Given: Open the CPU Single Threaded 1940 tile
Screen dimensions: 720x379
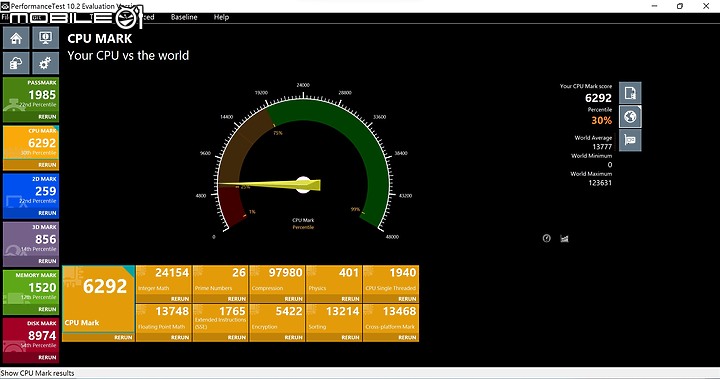Looking at the screenshot, I should pos(391,280).
